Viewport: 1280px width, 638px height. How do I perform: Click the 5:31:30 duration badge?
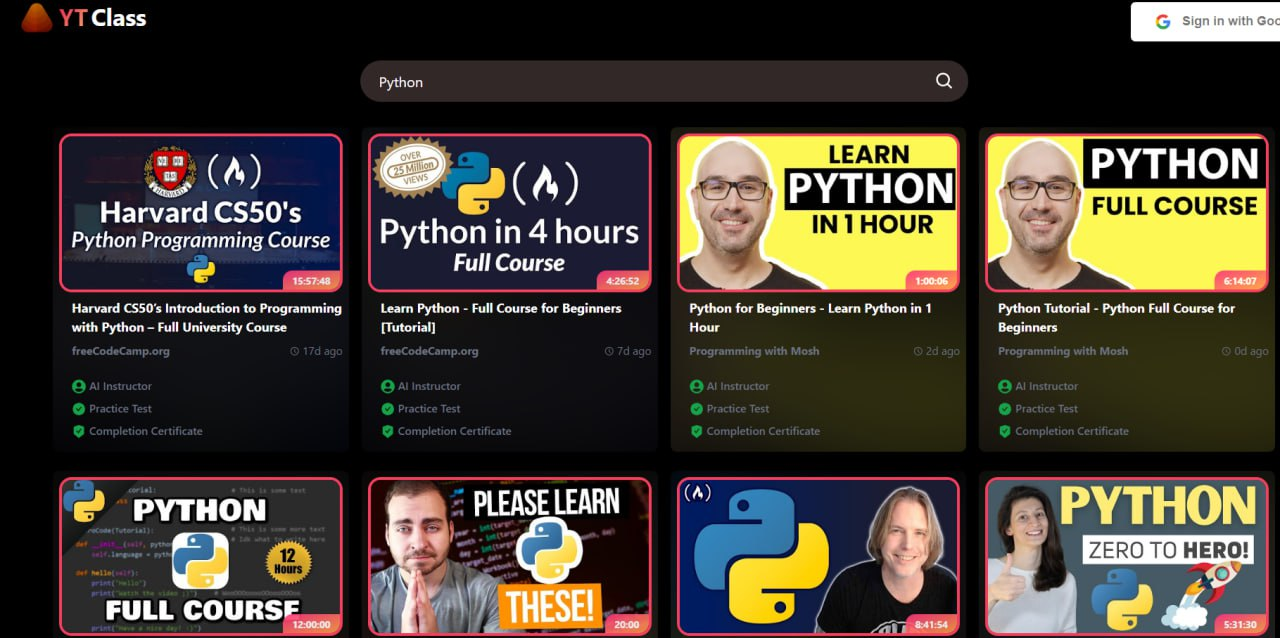[x=1240, y=624]
